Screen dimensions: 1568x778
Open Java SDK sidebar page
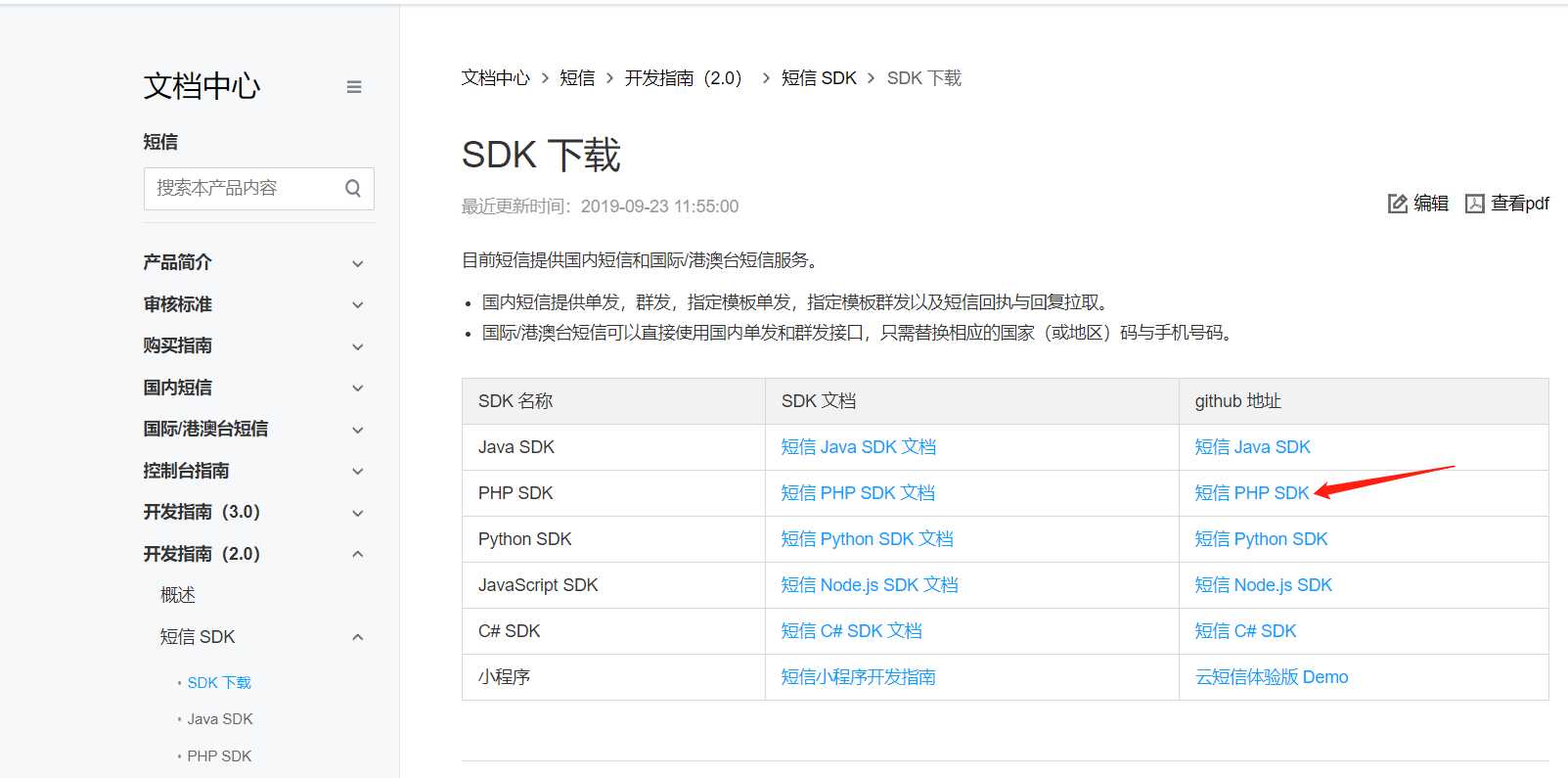[x=220, y=719]
